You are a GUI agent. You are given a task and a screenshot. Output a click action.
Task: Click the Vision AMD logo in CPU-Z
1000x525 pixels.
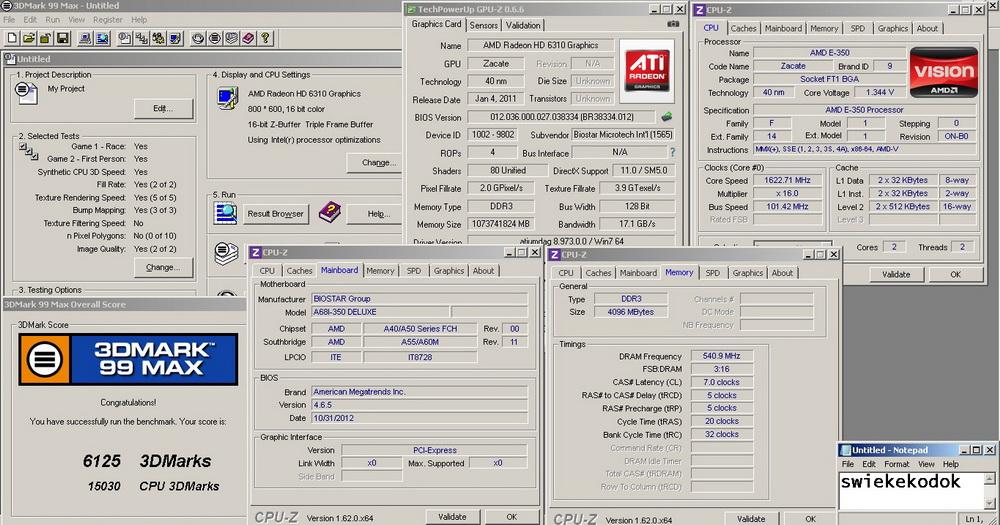pyautogui.click(x=944, y=71)
